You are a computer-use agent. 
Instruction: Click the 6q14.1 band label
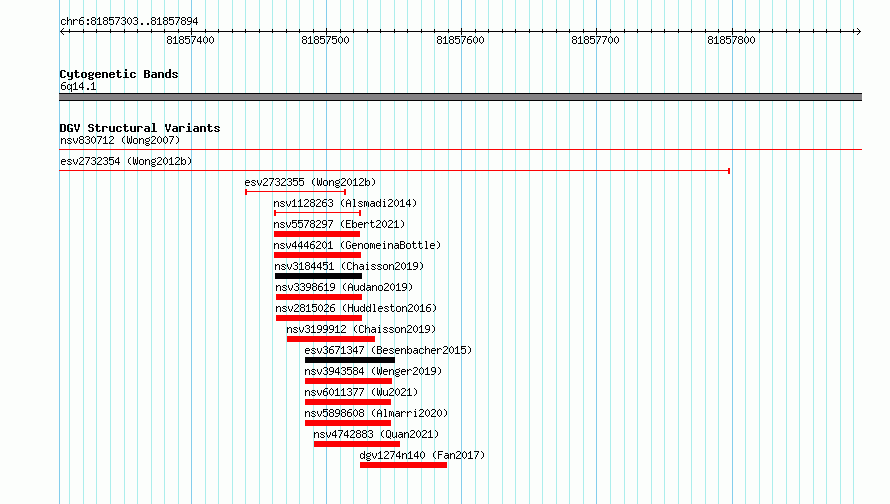pyautogui.click(x=78, y=86)
